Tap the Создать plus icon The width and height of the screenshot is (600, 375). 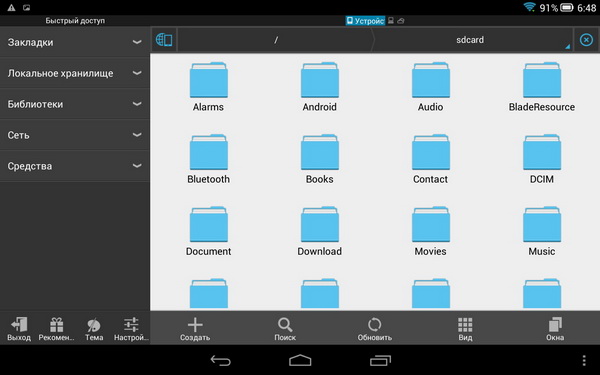[x=195, y=325]
